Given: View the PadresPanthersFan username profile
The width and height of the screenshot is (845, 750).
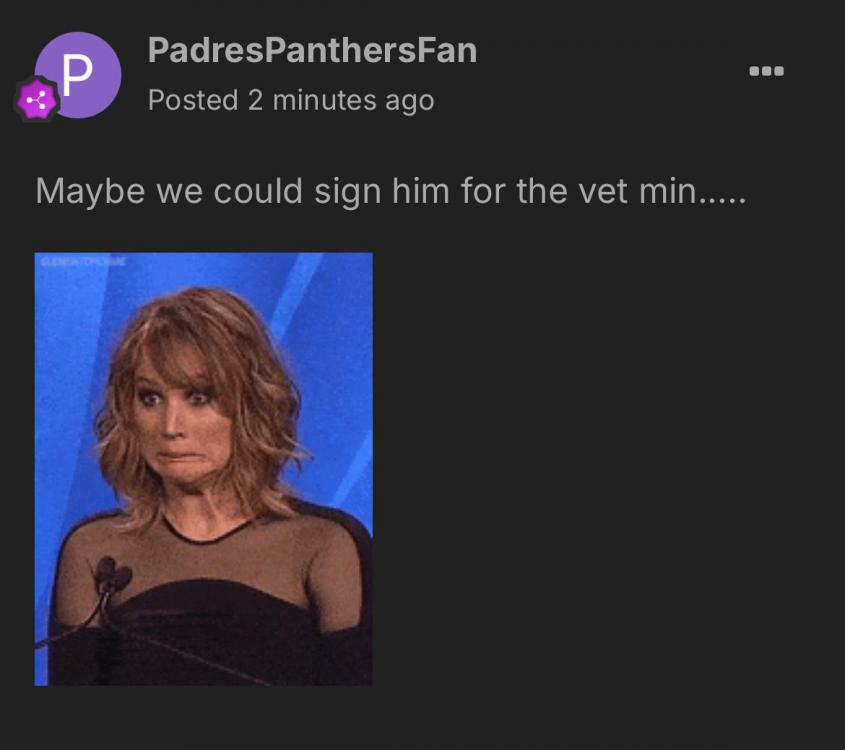Looking at the screenshot, I should pyautogui.click(x=312, y=50).
